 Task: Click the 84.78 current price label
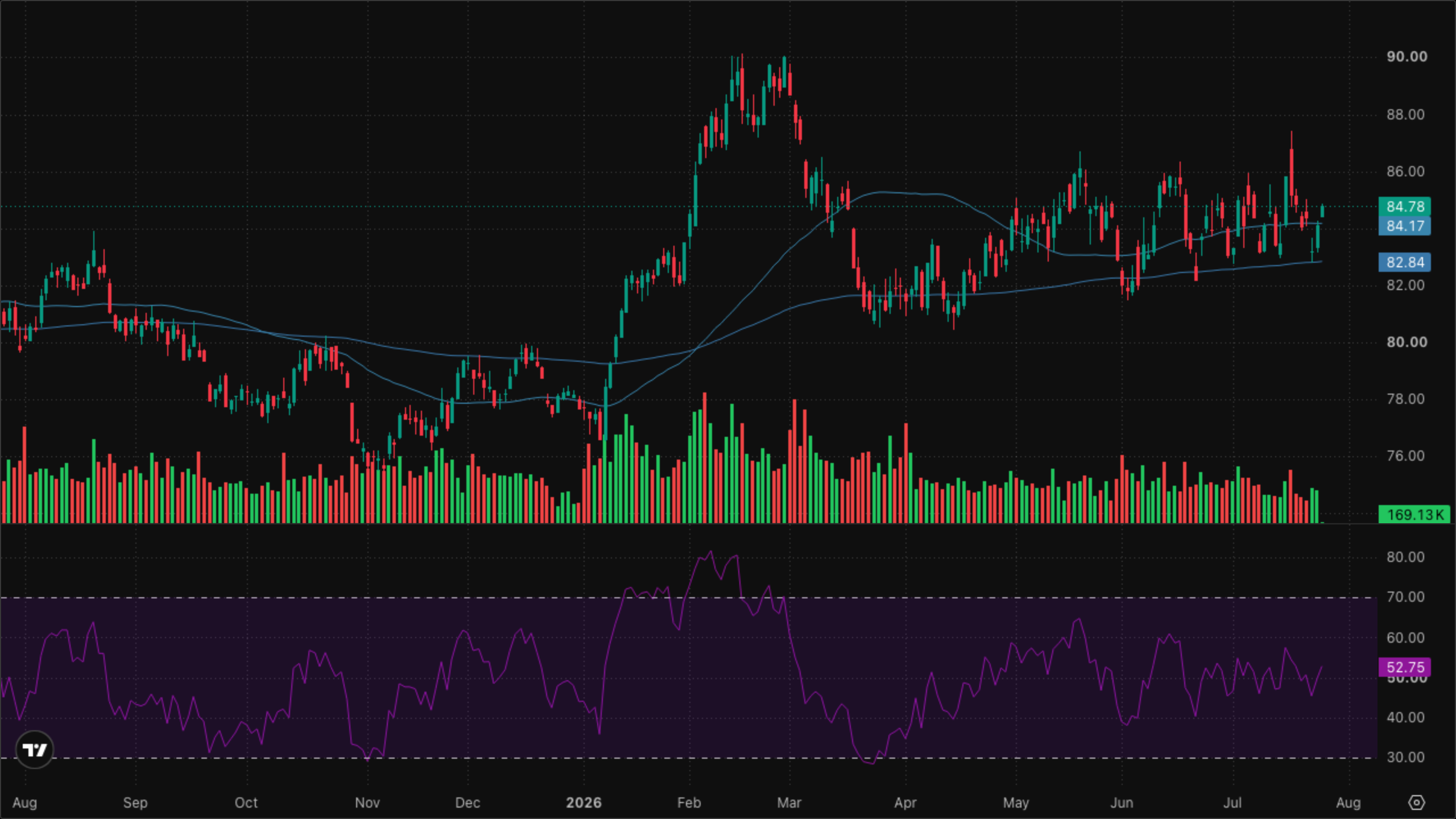1405,206
